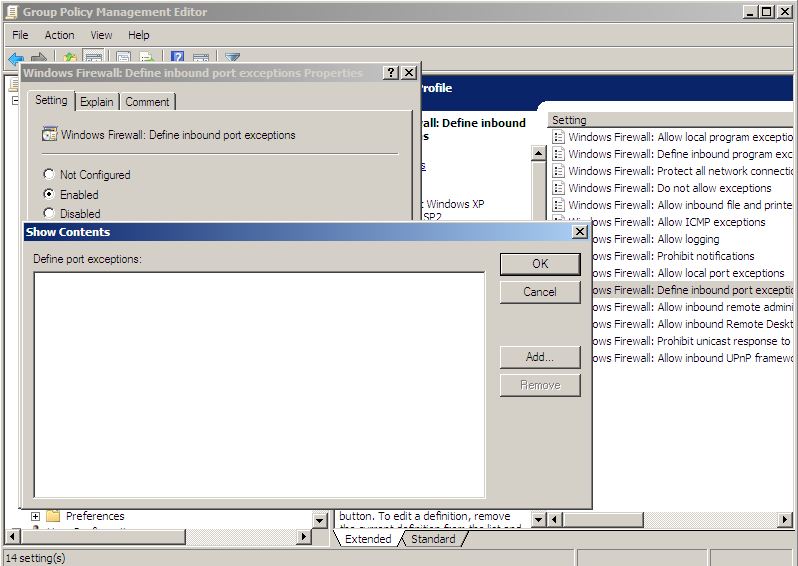Switch to the Extended view tab
Viewport: 798px width, 566px height.
coord(368,539)
